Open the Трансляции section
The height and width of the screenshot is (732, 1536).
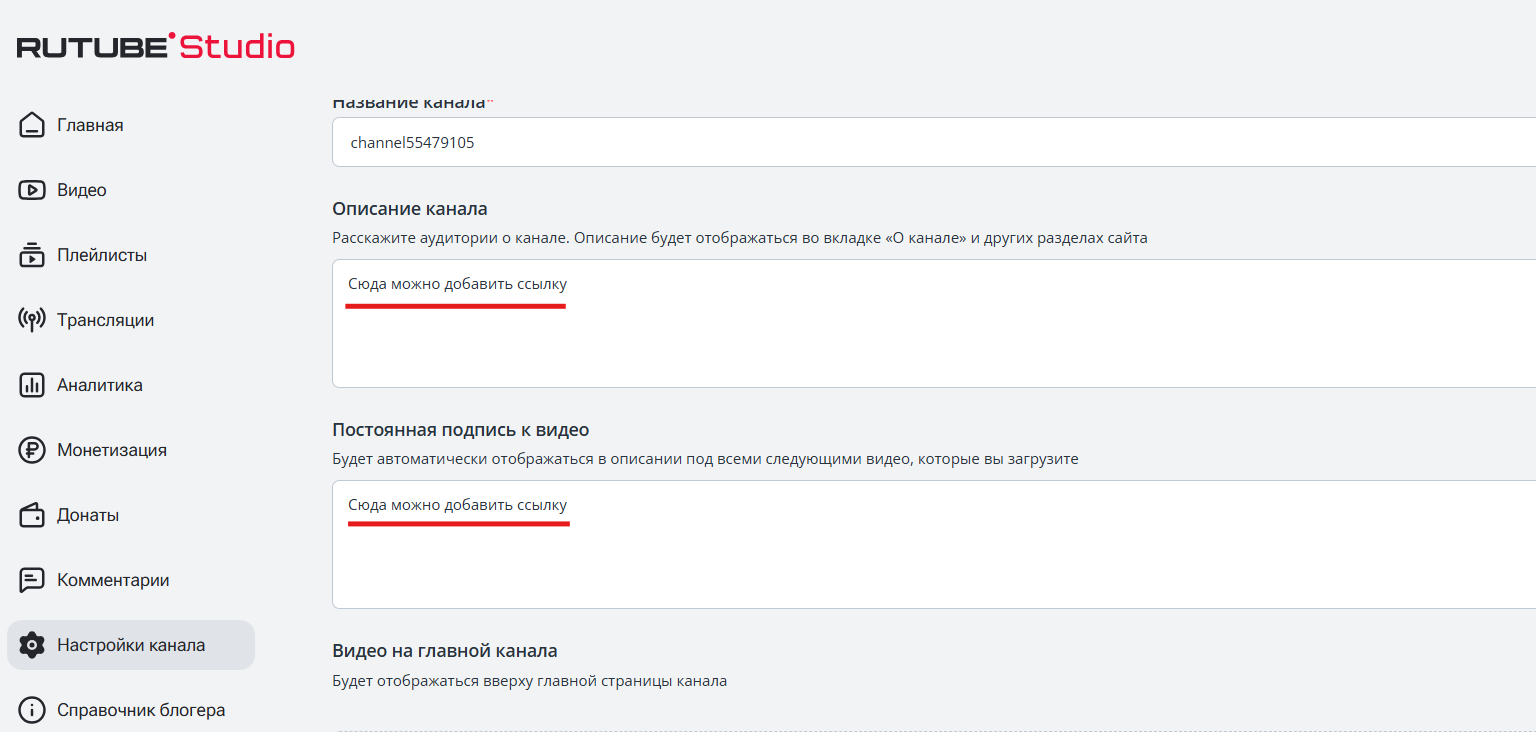tap(107, 319)
